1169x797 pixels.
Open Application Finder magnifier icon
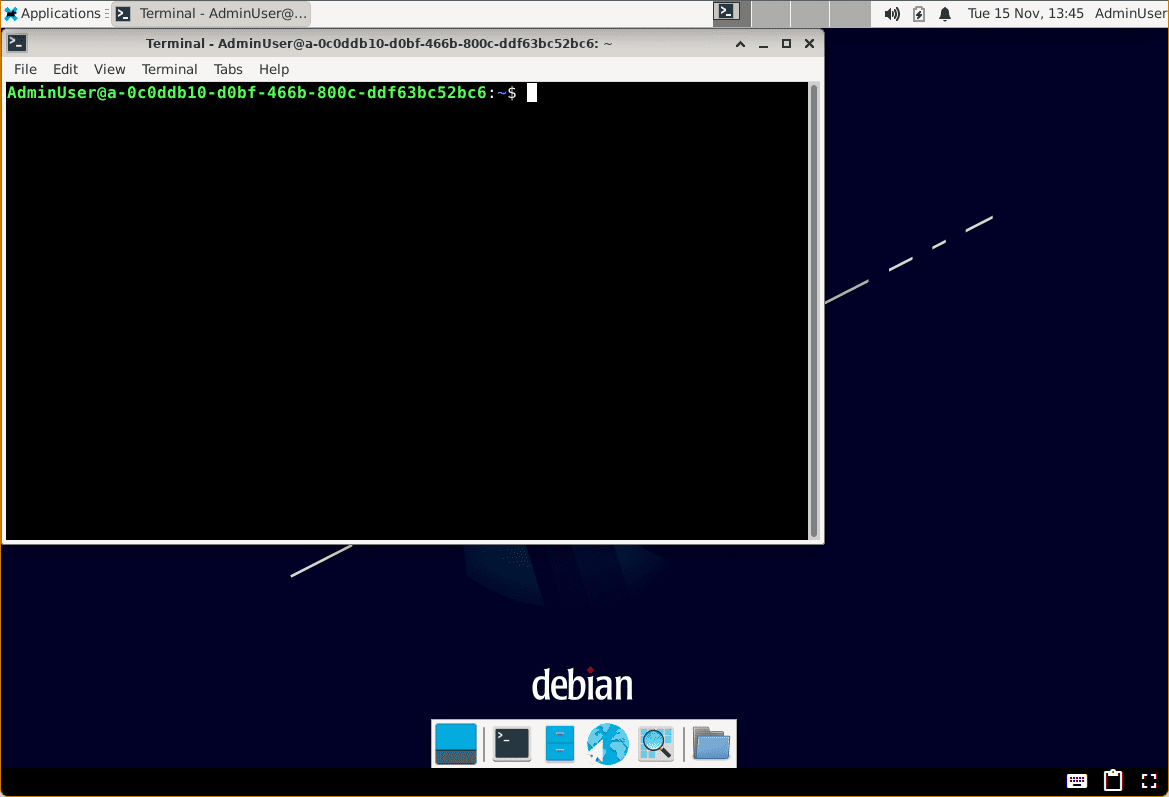[x=656, y=743]
